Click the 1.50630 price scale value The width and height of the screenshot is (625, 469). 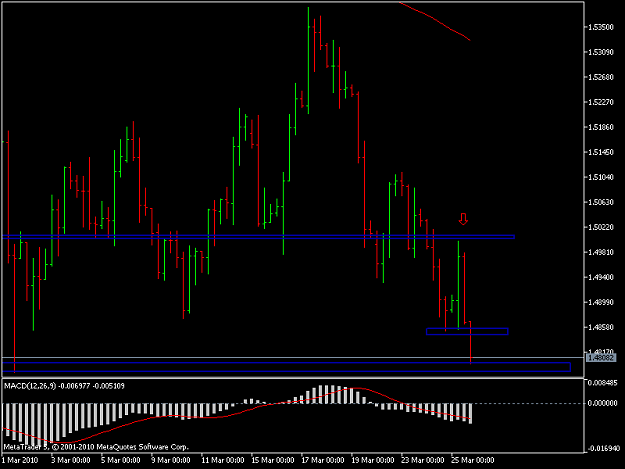coord(601,202)
